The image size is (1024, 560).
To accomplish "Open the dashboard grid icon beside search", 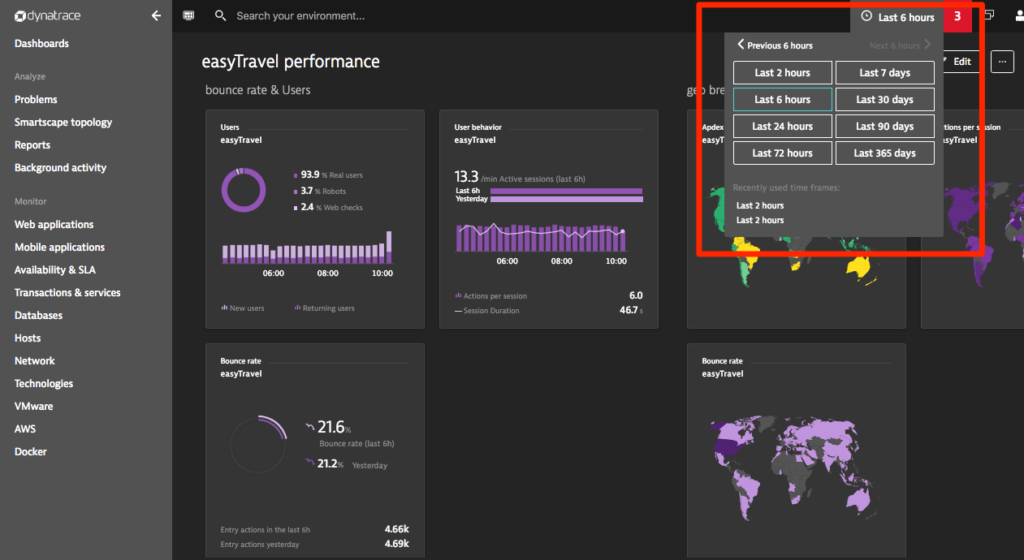I will coord(189,16).
